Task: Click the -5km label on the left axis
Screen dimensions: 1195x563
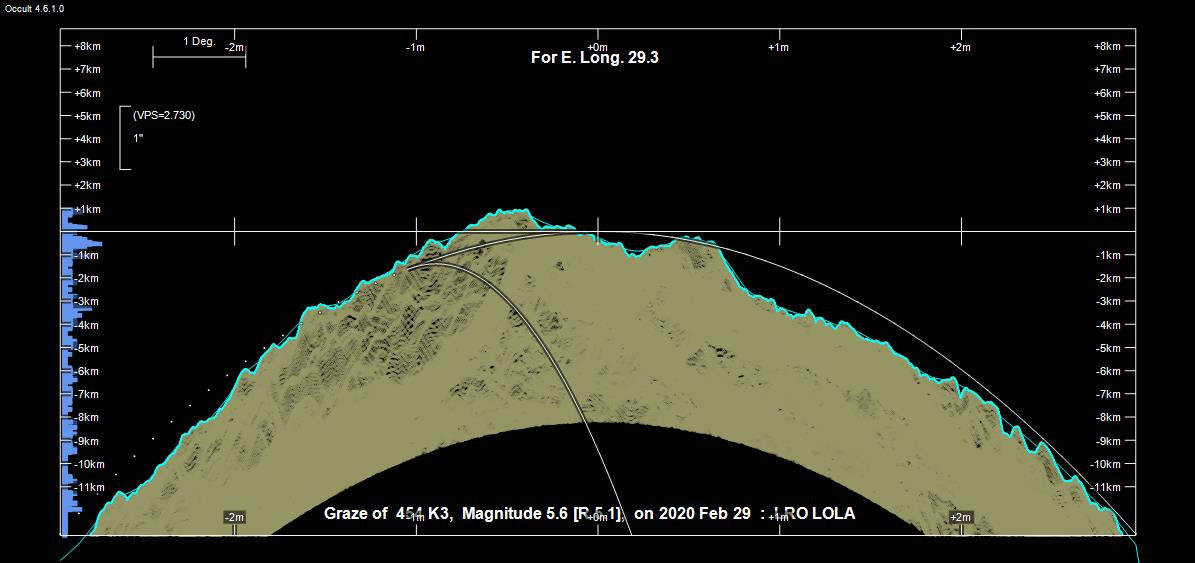Action: [x=87, y=348]
